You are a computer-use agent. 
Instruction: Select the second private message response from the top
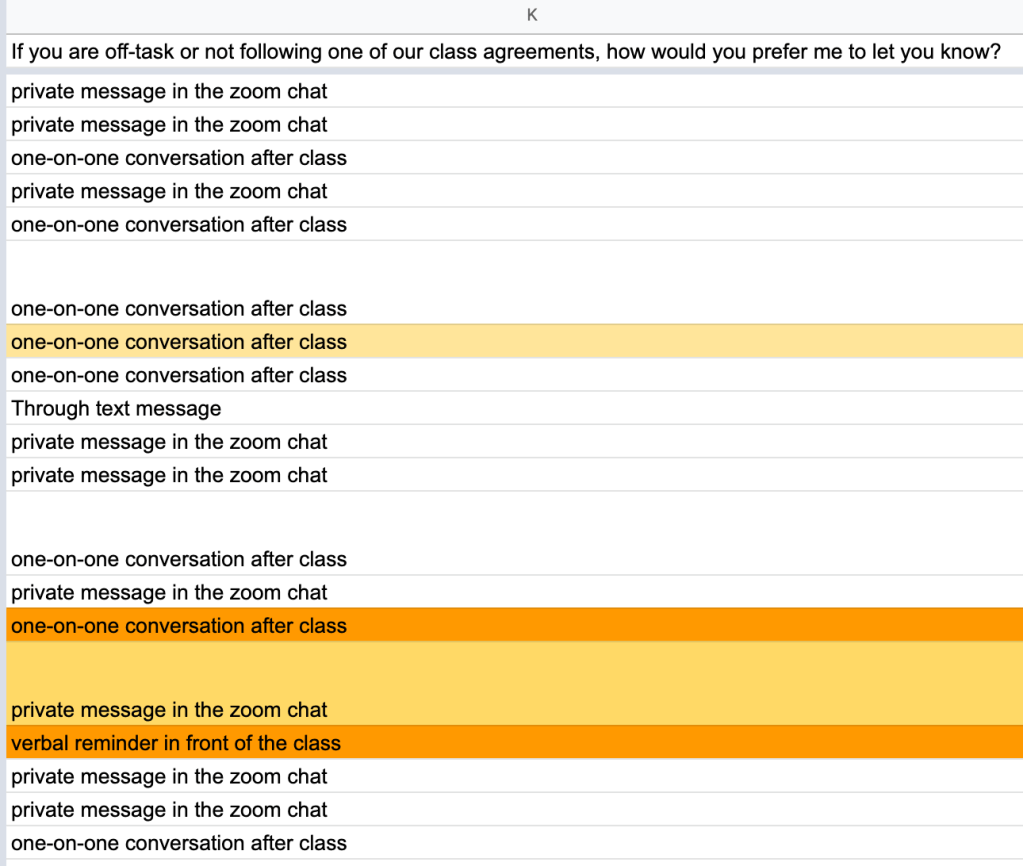[169, 125]
